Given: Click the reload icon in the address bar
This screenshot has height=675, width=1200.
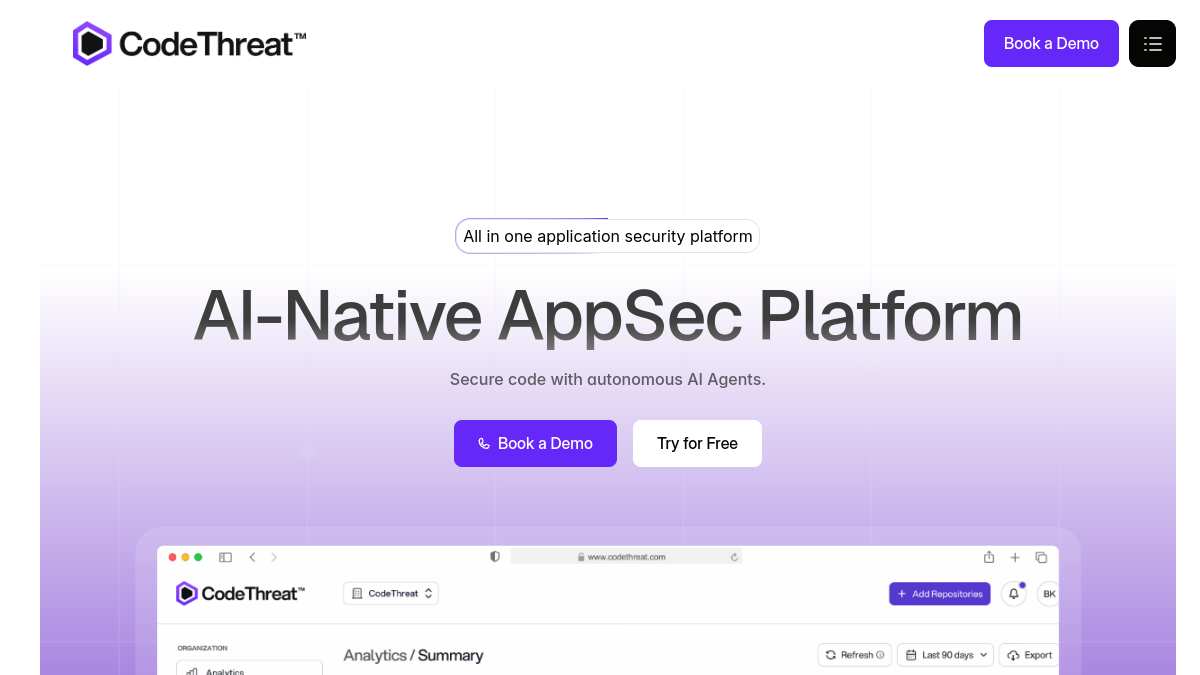Looking at the screenshot, I should pyautogui.click(x=734, y=557).
